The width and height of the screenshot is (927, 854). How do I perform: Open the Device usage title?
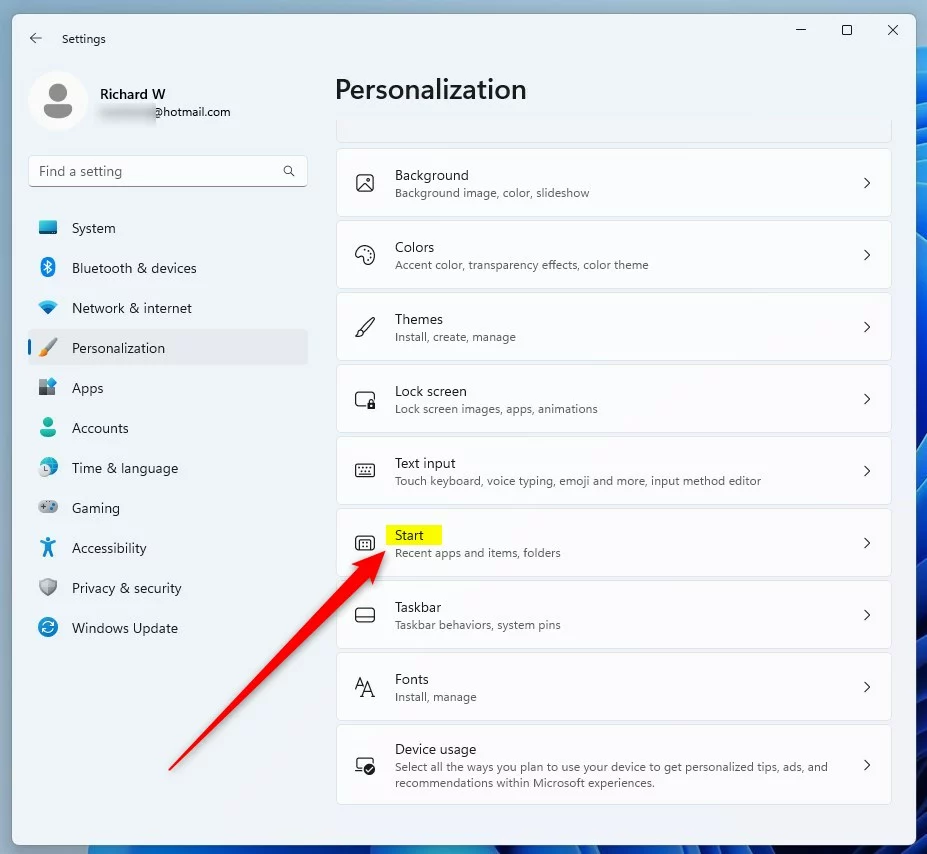436,749
